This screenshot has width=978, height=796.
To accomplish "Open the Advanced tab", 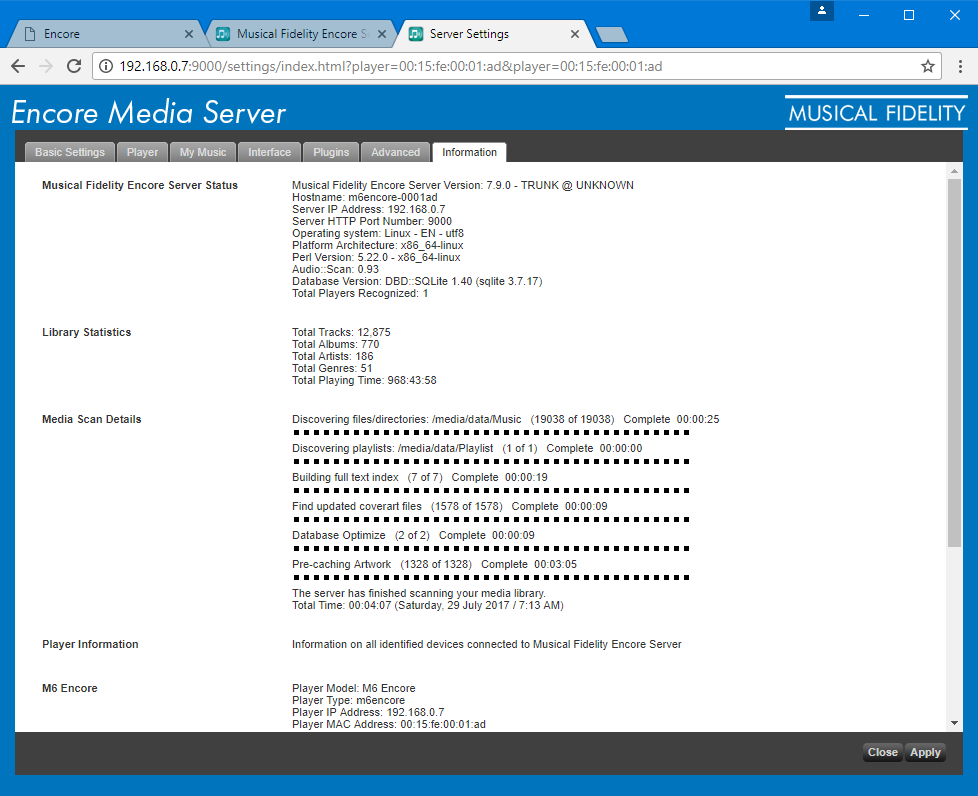I will 395,152.
